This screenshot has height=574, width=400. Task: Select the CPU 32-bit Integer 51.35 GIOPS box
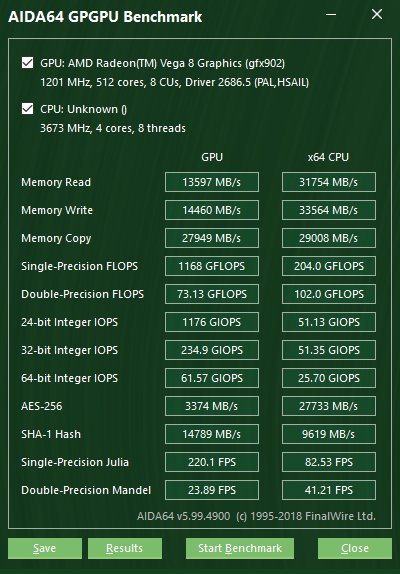pyautogui.click(x=329, y=350)
